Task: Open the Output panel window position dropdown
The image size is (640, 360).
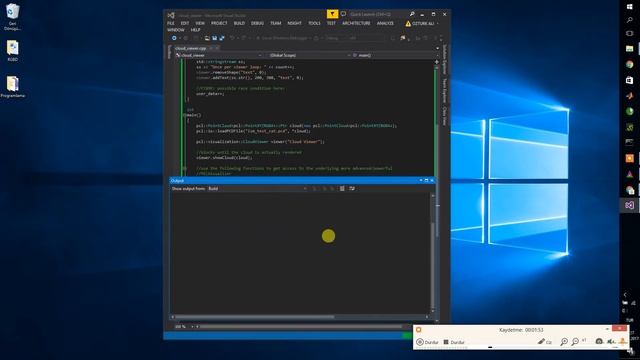Action: [x=421, y=180]
